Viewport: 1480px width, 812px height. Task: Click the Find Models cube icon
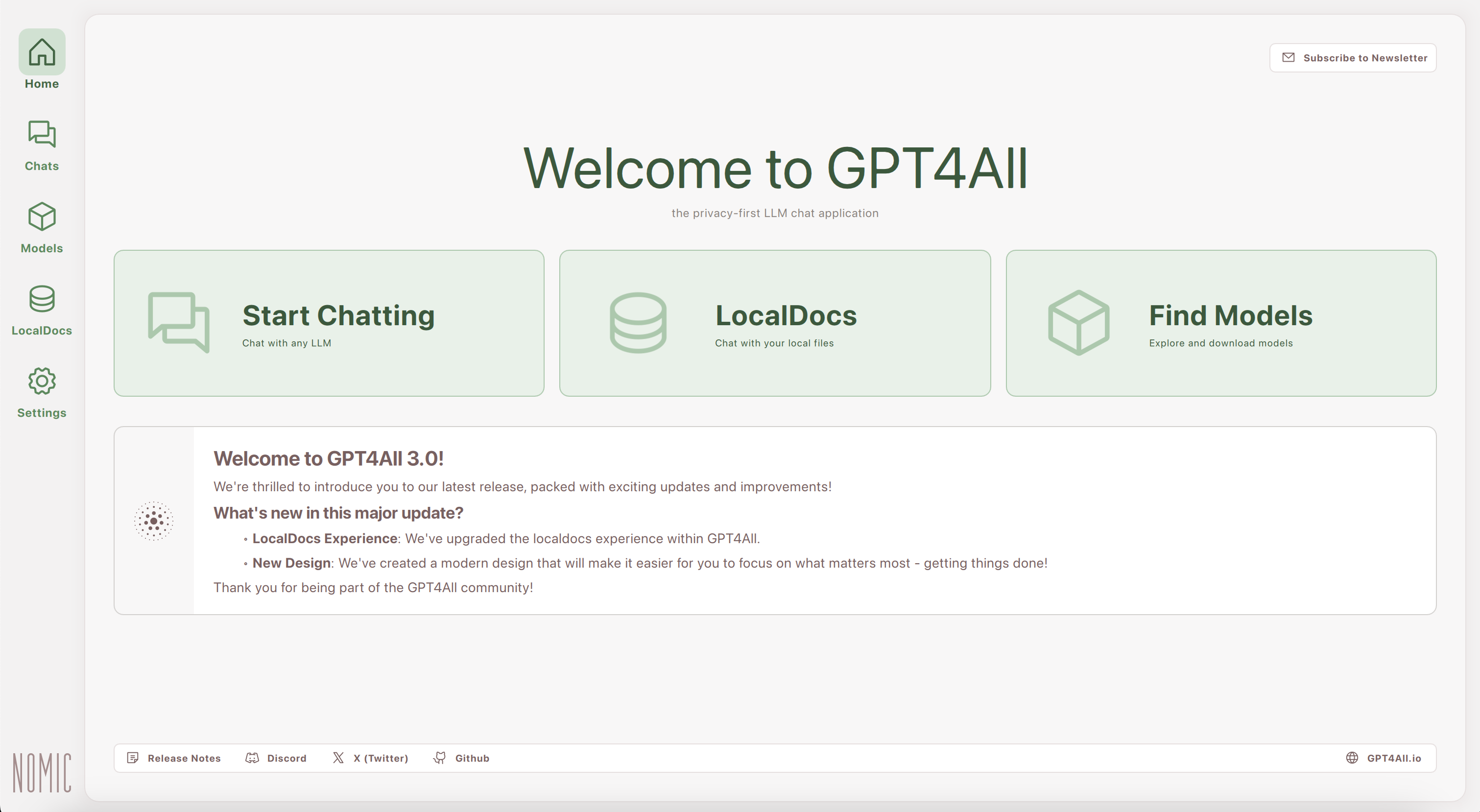point(1078,322)
